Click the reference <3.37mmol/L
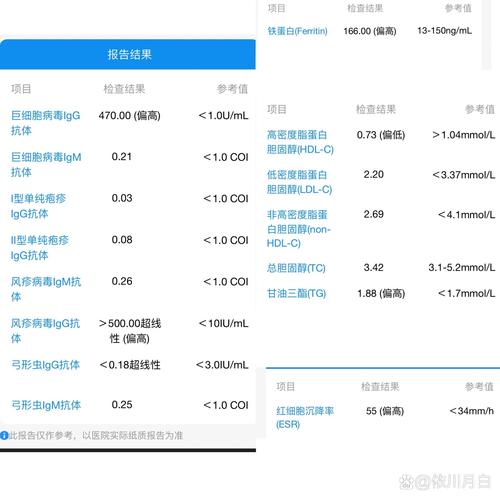Screen dimensions: 500x500 point(464,175)
